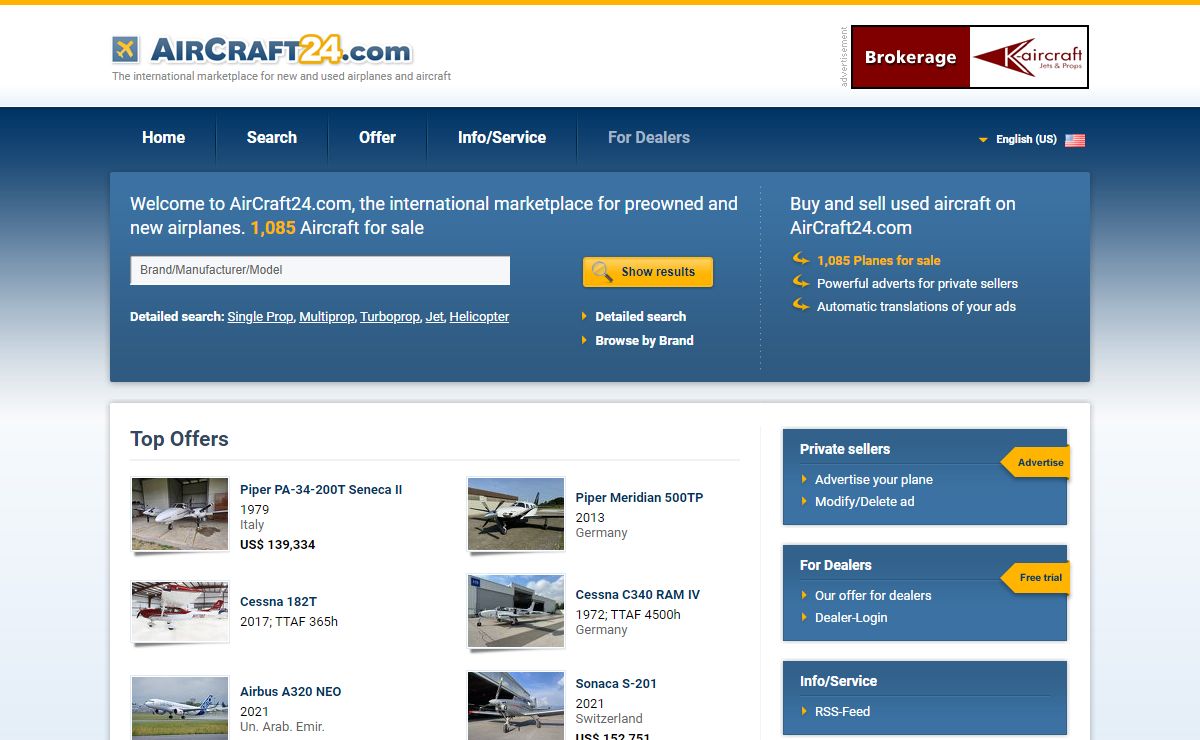Screen dimensions: 1200x740
Task: Open the Dealer-Login link
Action: 851,618
